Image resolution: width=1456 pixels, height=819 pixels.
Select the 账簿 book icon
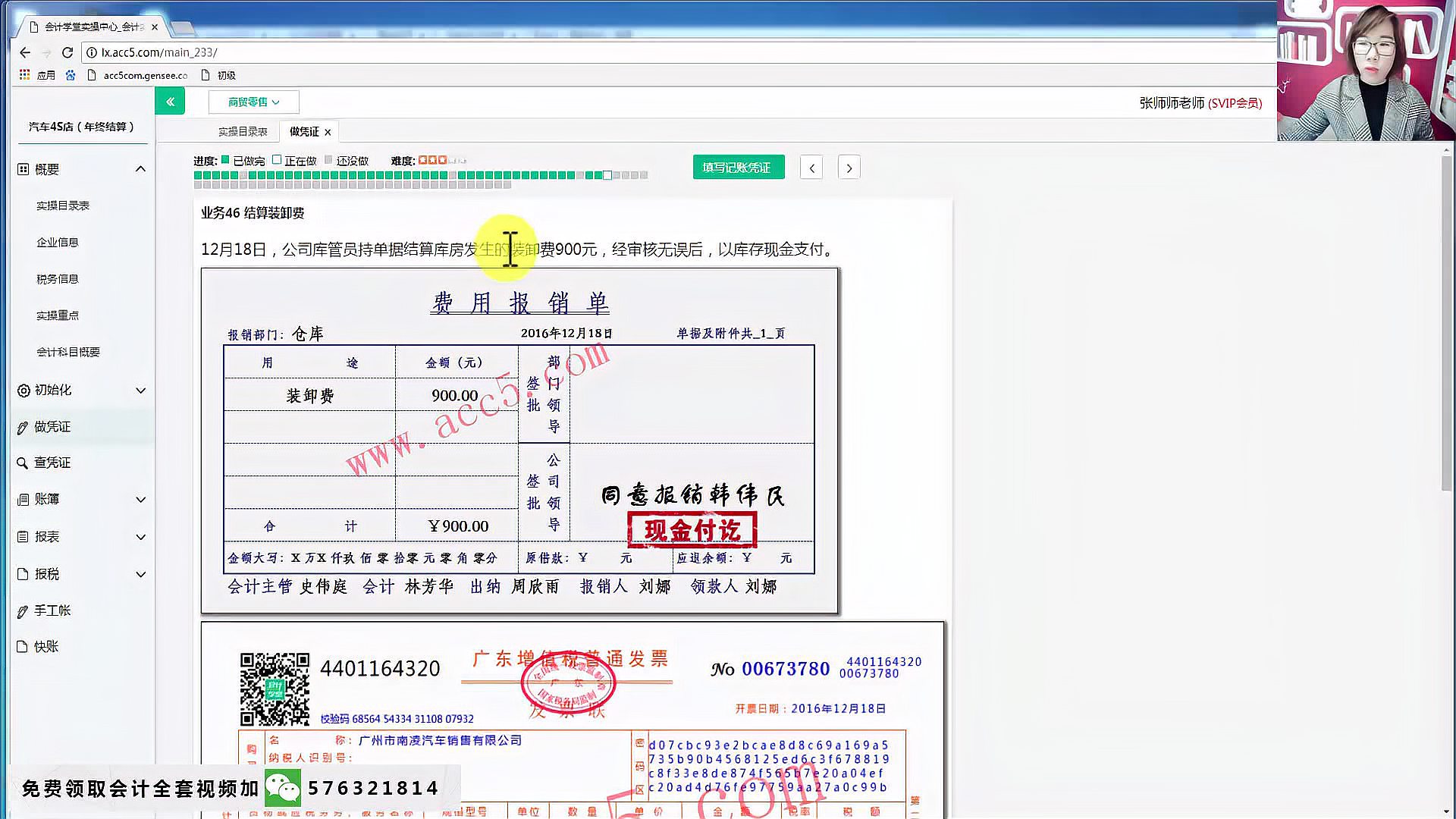coord(23,499)
